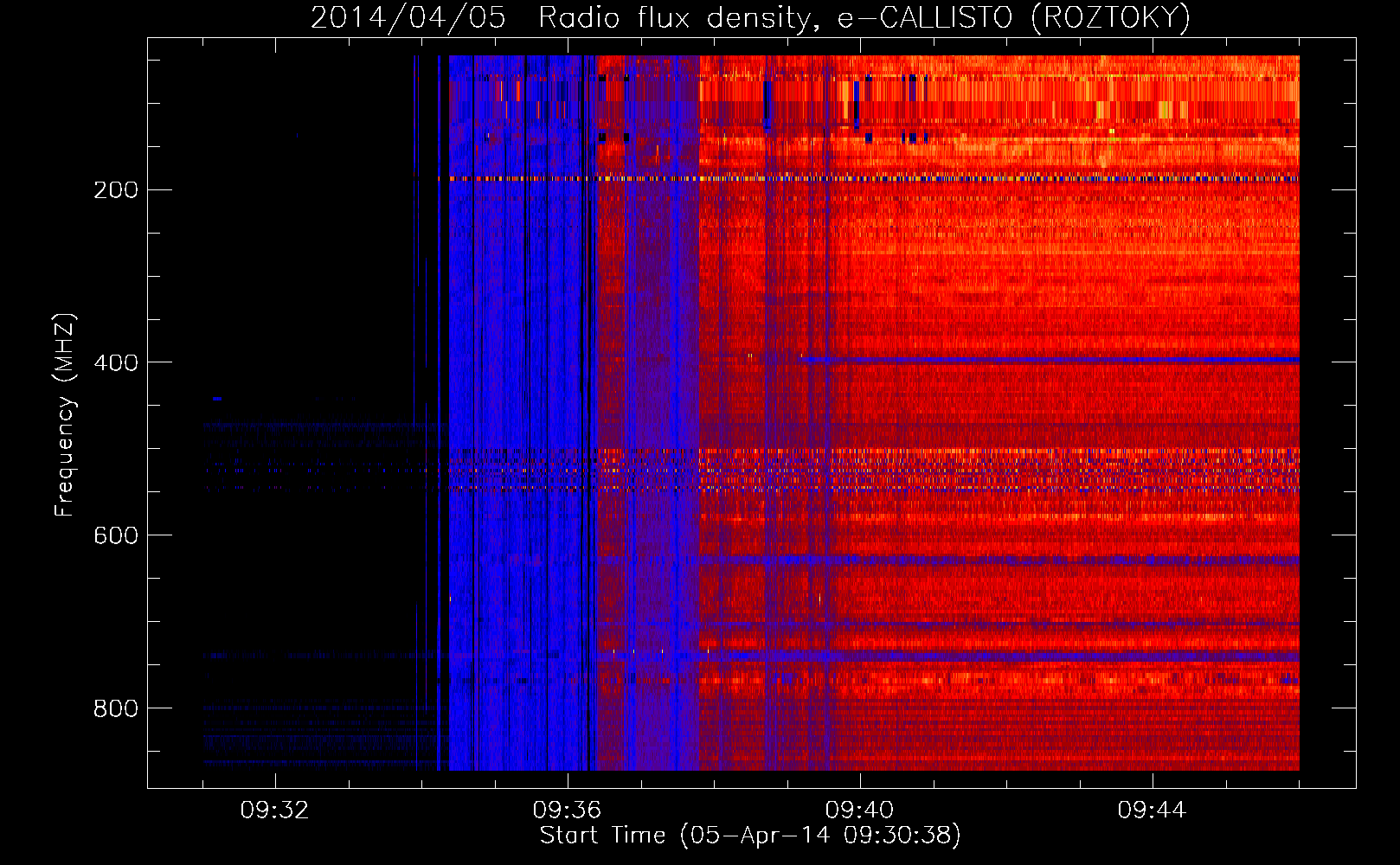Click the 'Frequency (MHZ)' axis label
The width and height of the screenshot is (1400, 865).
tap(65, 415)
